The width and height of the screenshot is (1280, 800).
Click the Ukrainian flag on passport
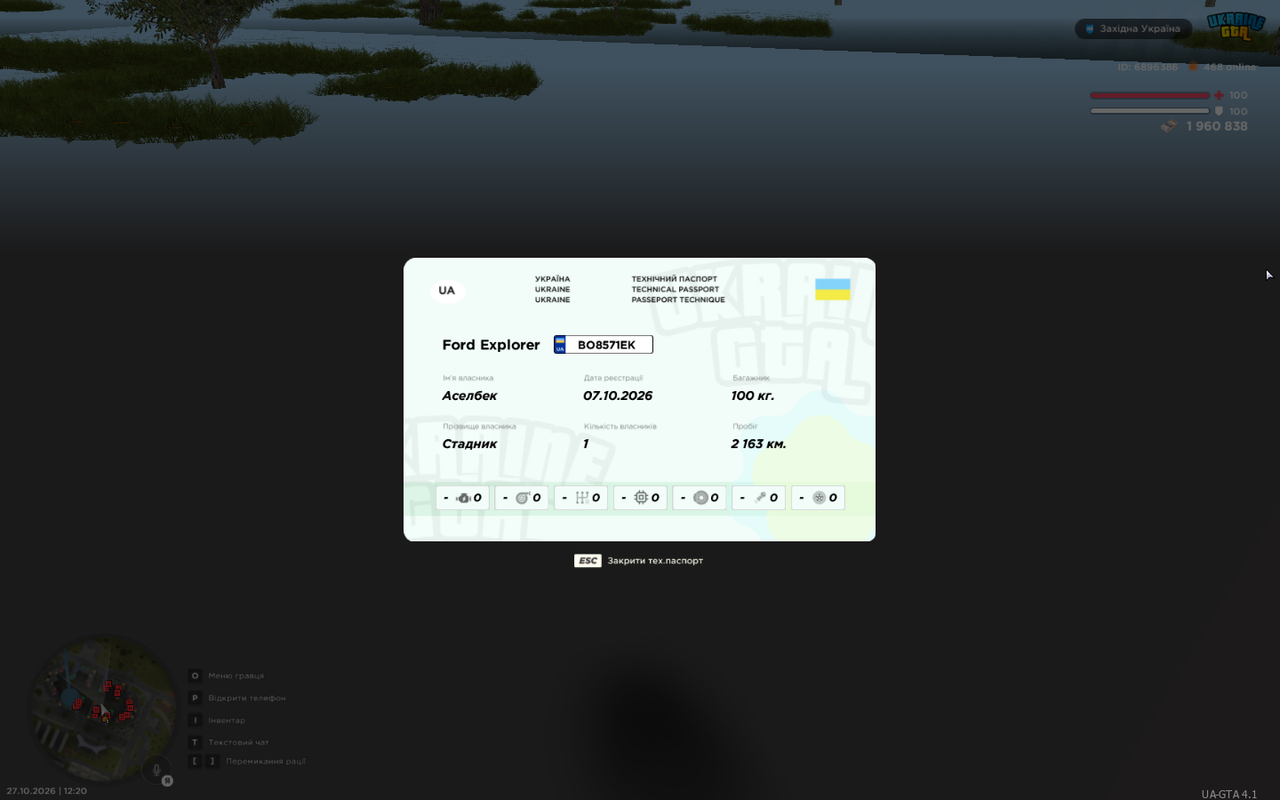click(x=833, y=290)
